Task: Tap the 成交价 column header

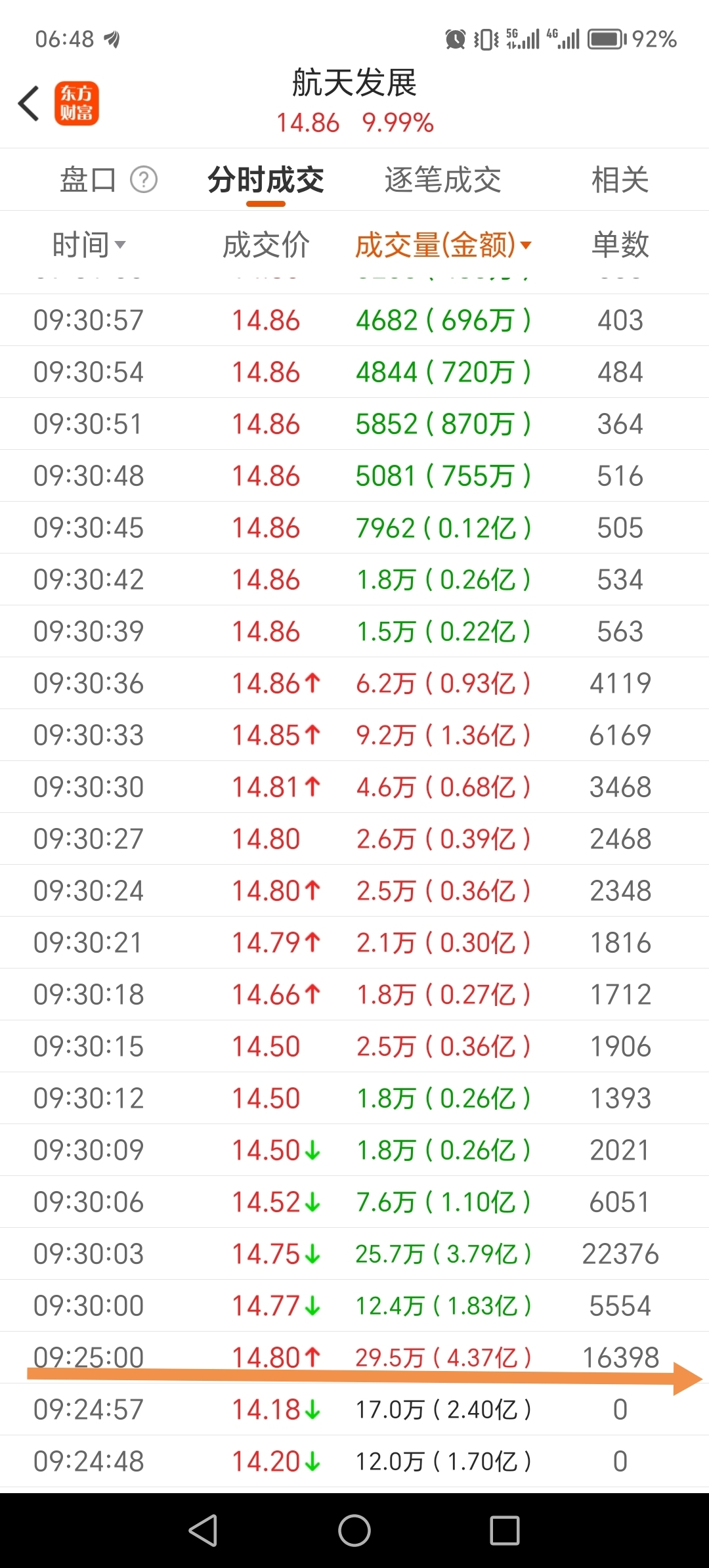Action: [266, 245]
